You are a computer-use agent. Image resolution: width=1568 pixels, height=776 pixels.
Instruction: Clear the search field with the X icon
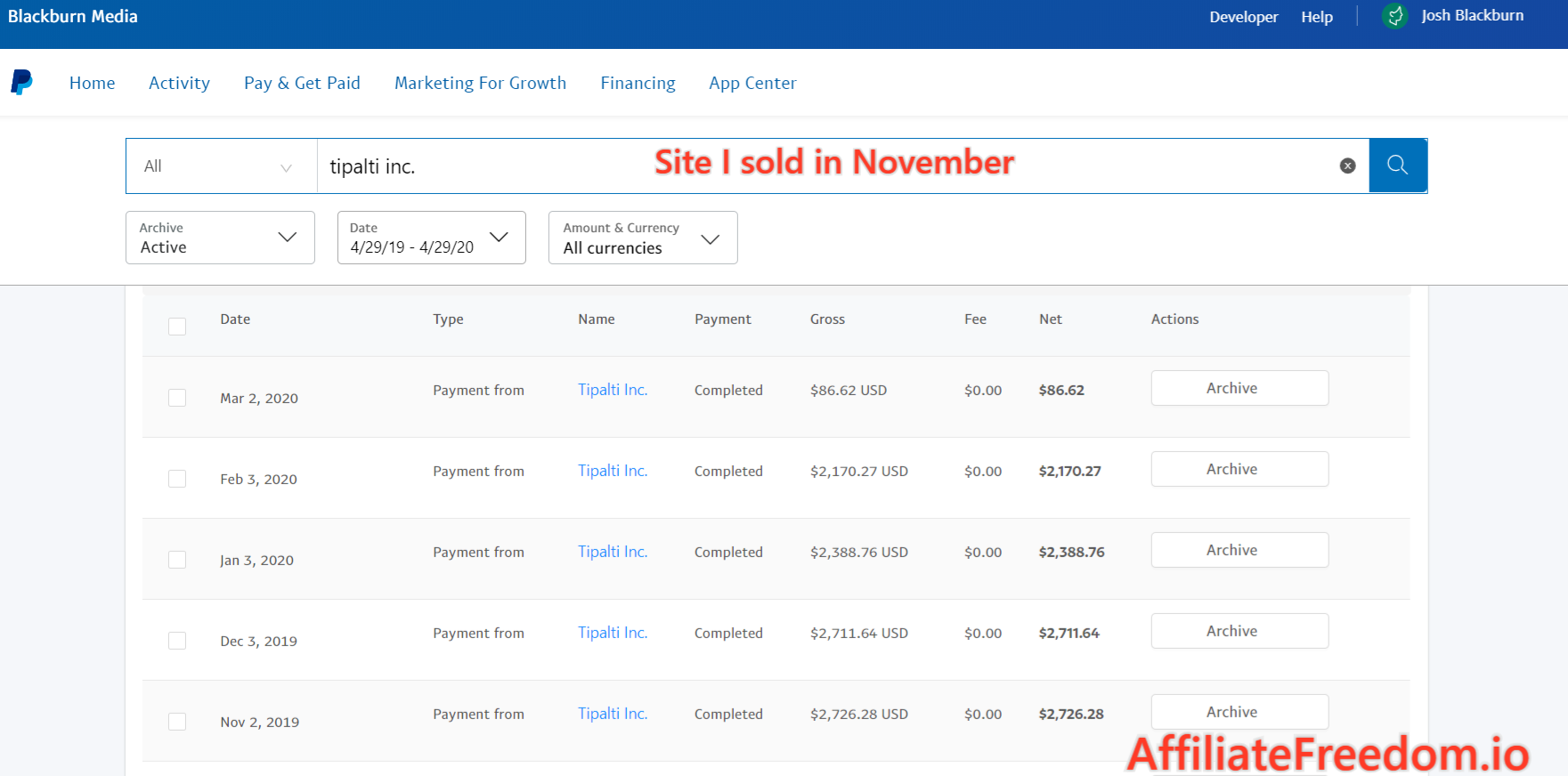point(1348,166)
